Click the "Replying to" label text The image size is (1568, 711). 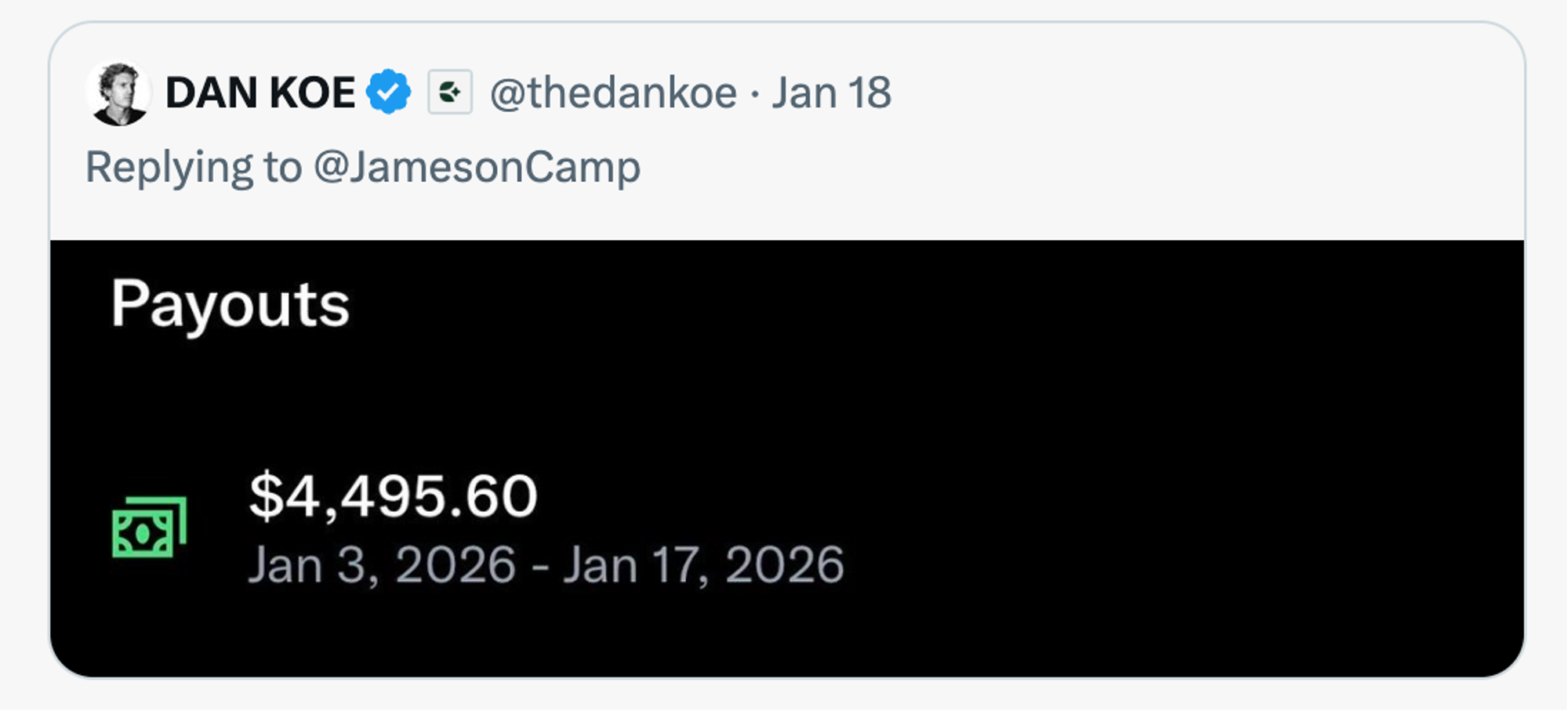194,167
